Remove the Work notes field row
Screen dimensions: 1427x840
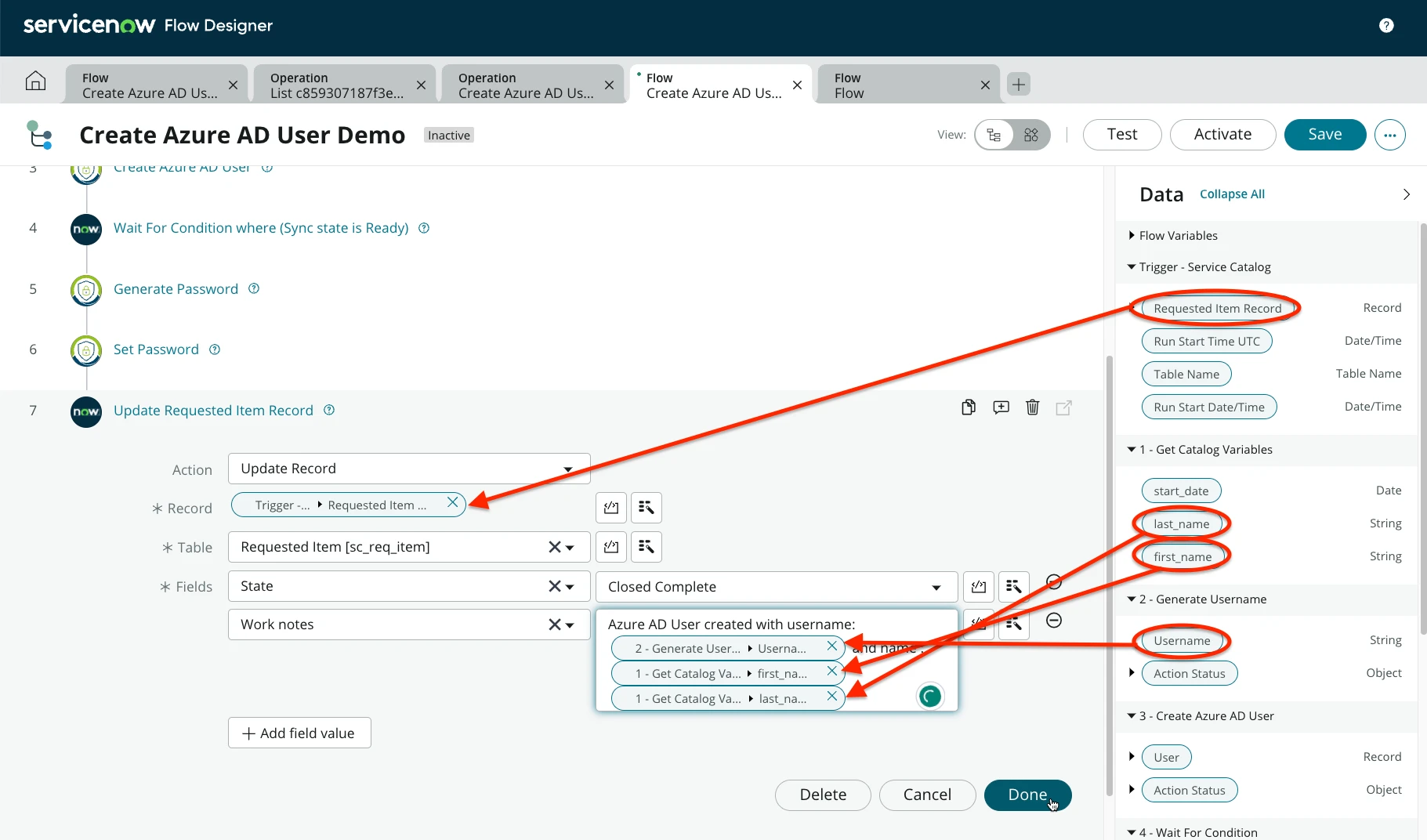(x=1054, y=621)
